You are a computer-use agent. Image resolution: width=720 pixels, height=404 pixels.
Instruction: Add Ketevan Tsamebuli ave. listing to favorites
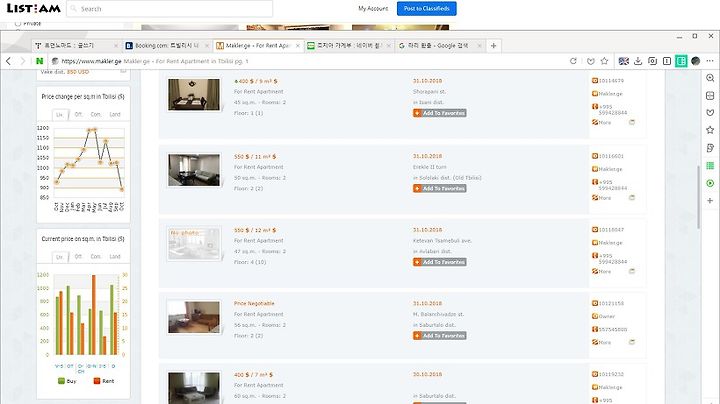coord(439,262)
